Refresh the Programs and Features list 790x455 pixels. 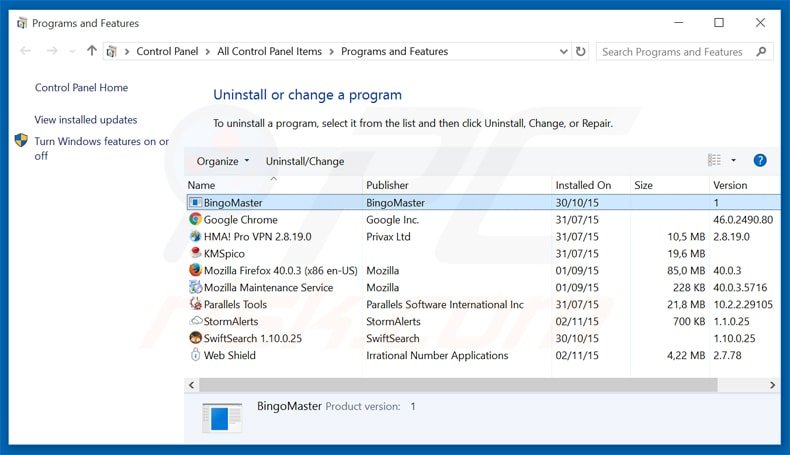pyautogui.click(x=581, y=52)
